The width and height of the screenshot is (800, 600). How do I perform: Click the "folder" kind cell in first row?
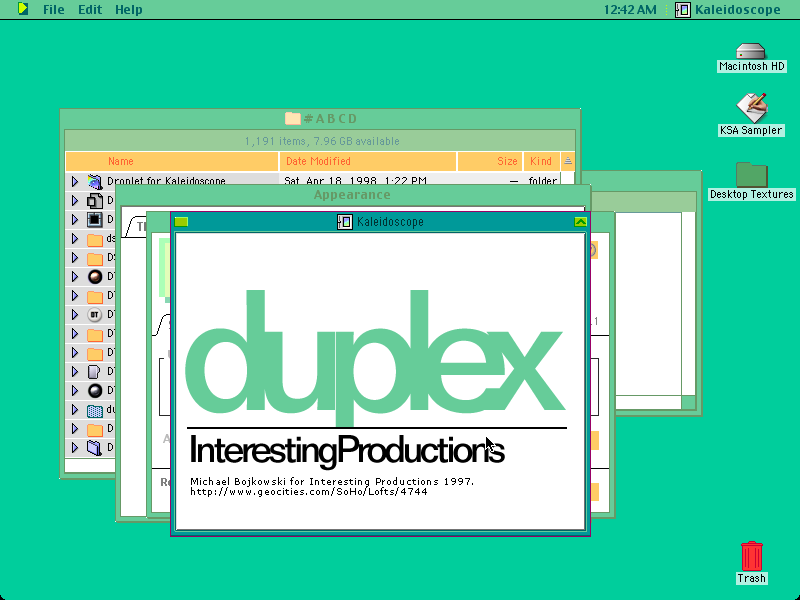[x=542, y=181]
